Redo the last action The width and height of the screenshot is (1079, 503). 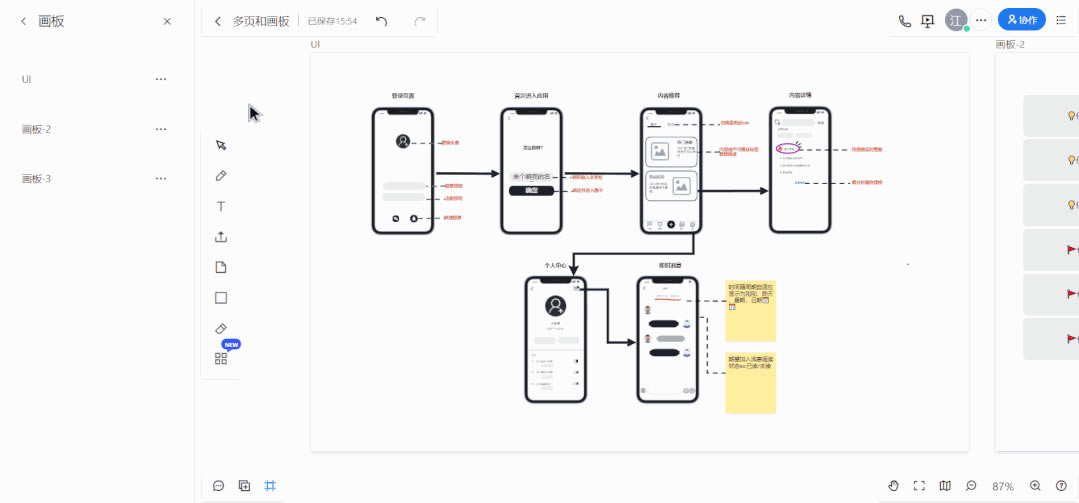(420, 21)
